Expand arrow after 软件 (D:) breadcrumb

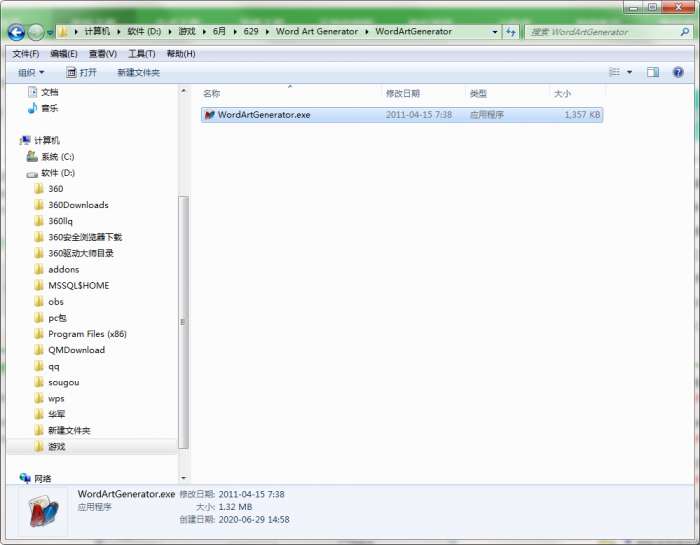click(170, 32)
